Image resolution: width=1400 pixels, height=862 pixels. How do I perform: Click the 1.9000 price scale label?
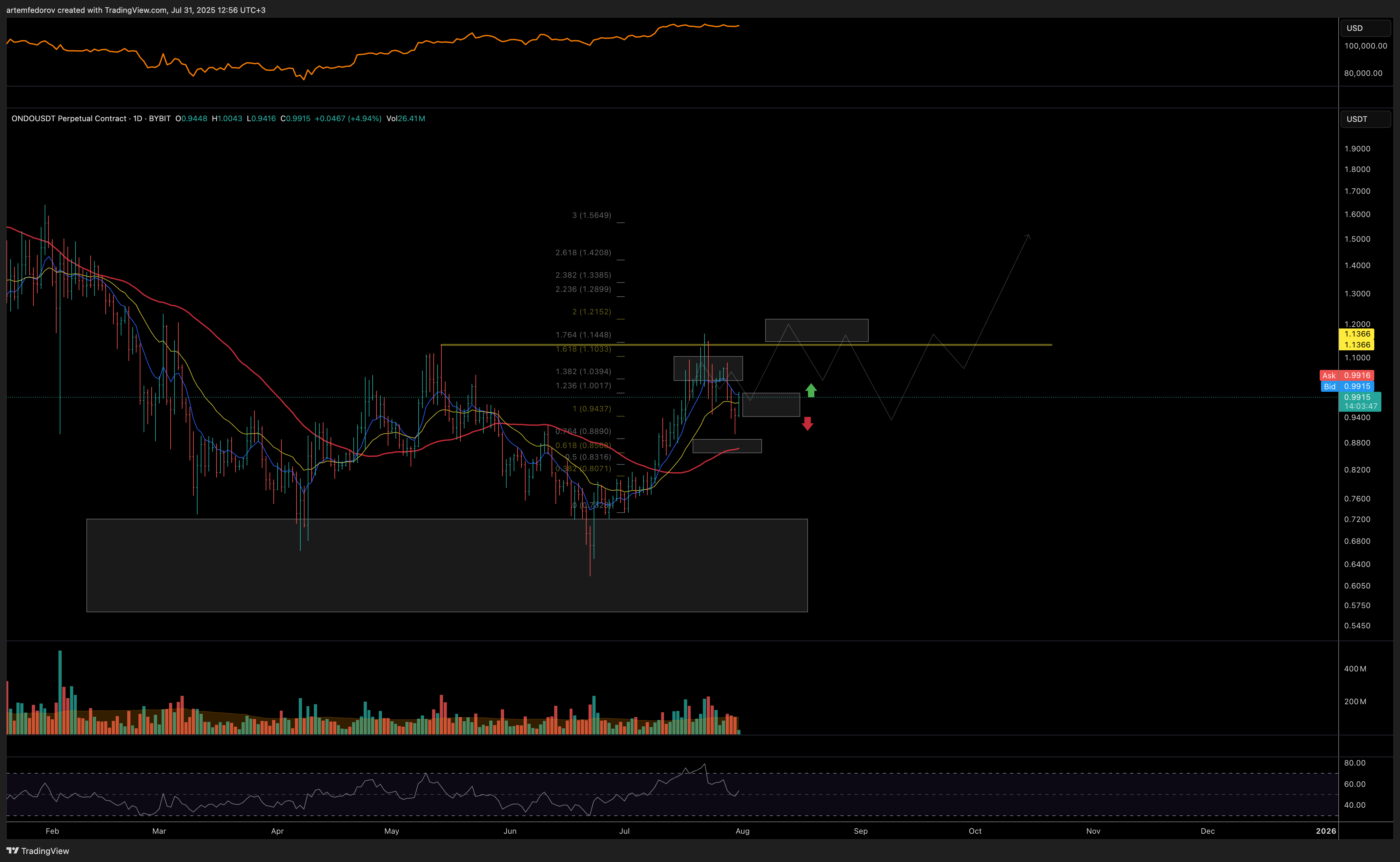point(1357,148)
